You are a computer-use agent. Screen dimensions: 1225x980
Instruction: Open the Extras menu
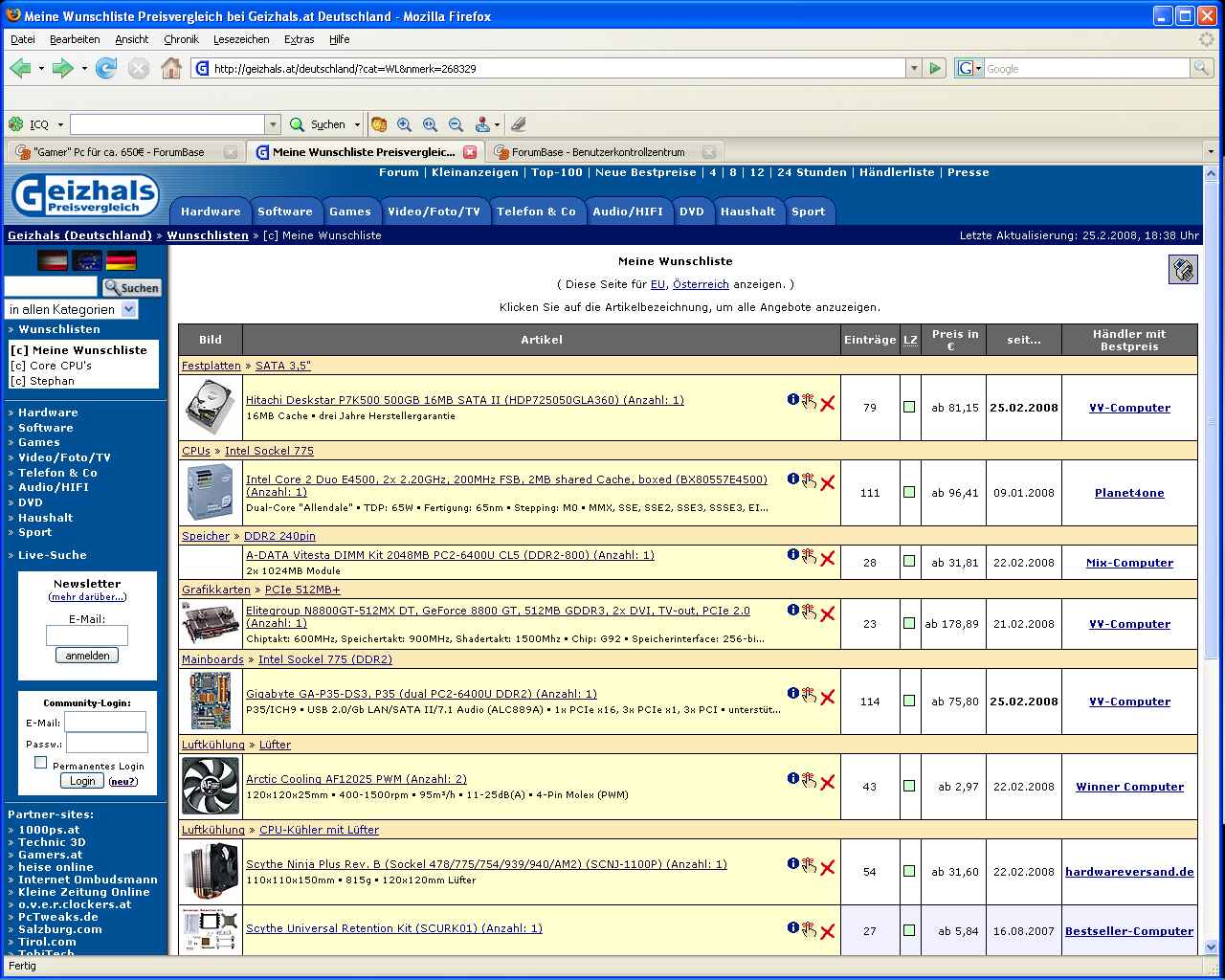[299, 39]
